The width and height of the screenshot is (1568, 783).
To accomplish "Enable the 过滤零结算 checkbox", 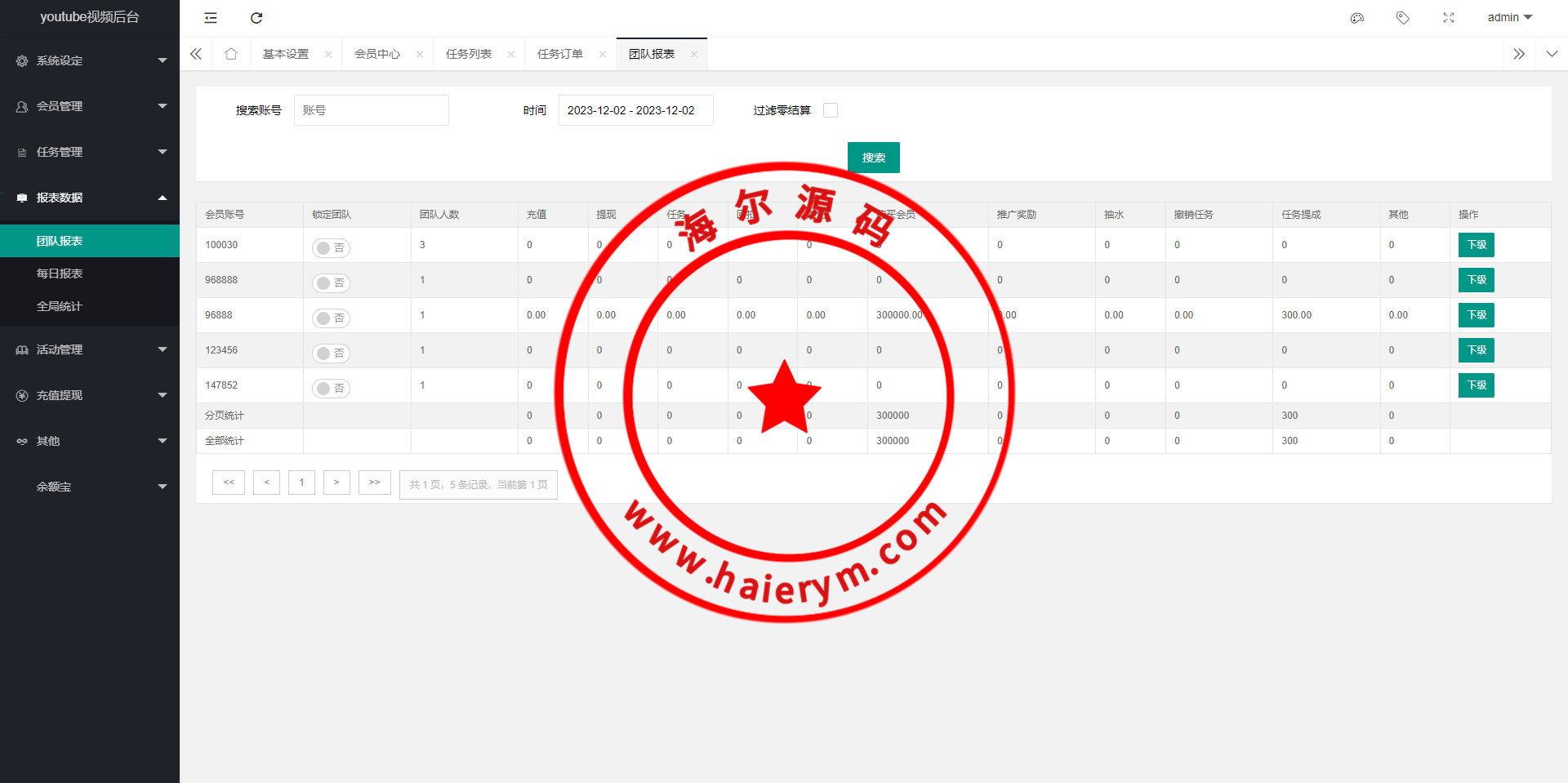I will (x=831, y=110).
